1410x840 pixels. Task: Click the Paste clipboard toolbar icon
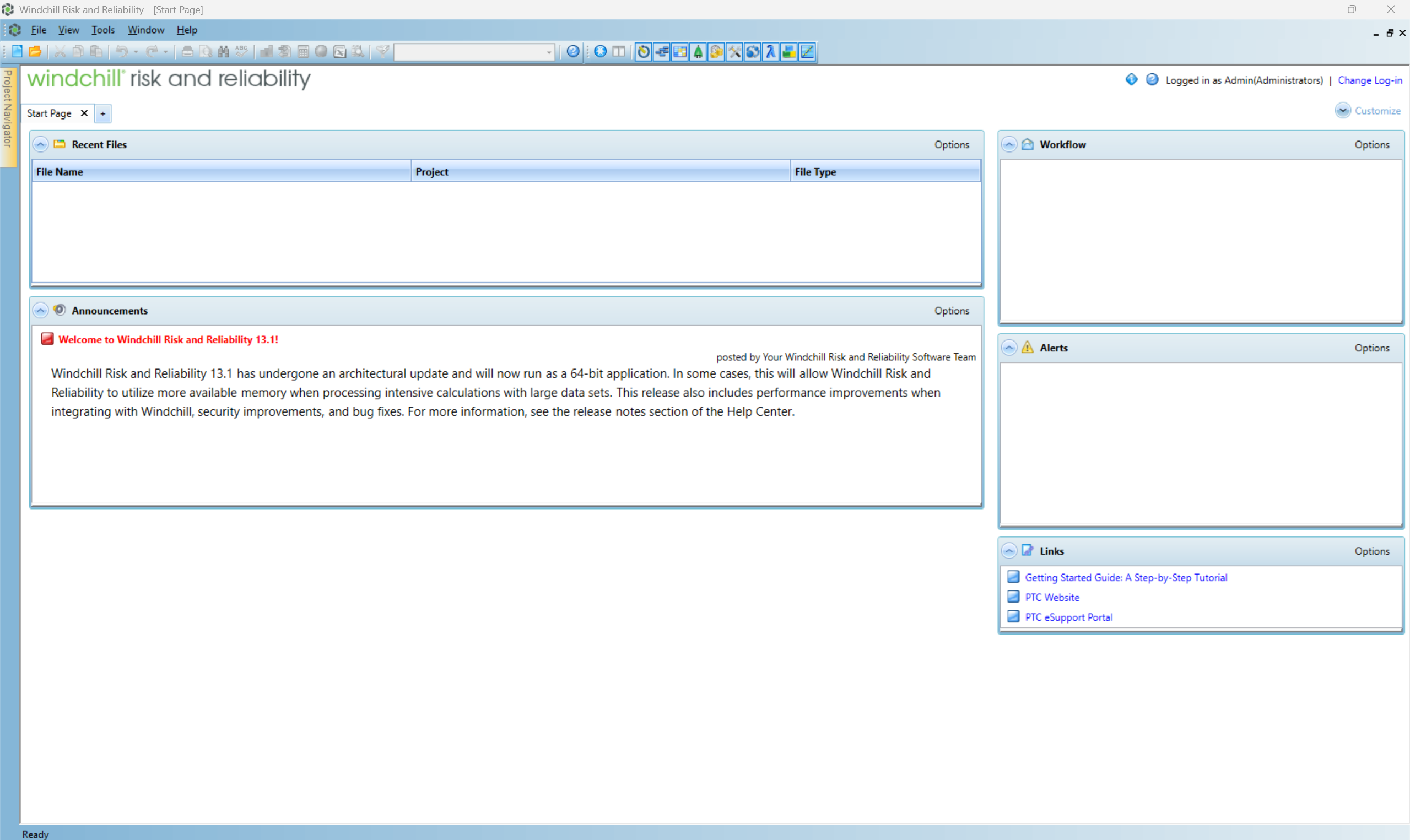pyautogui.click(x=97, y=52)
